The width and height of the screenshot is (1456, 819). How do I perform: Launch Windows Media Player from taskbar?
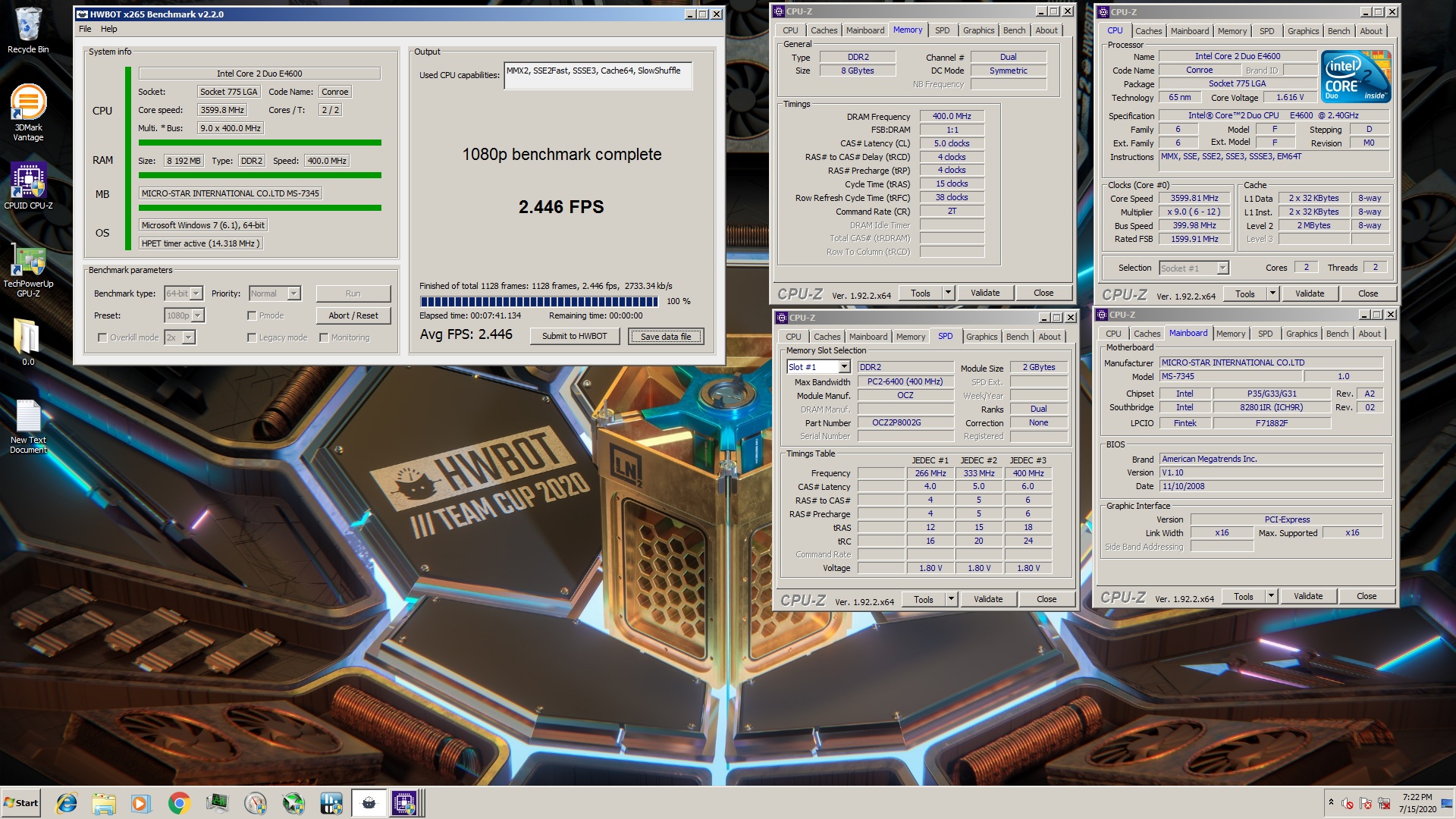(141, 803)
